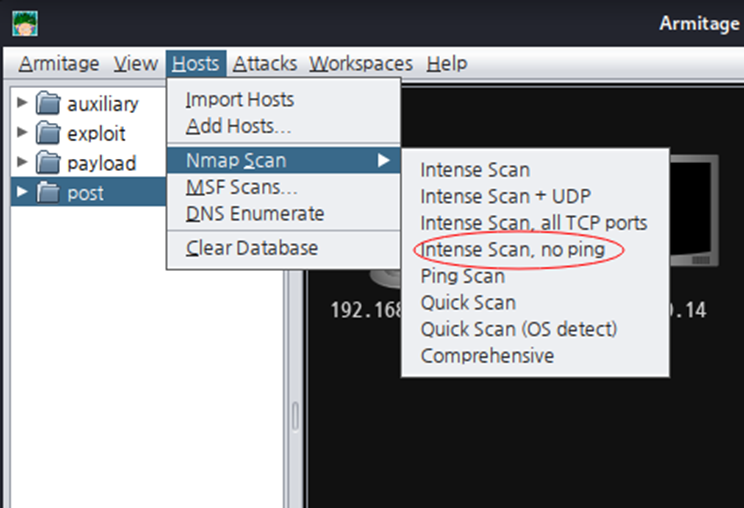Expand the post module tree
This screenshot has height=508, width=744.
coord(22,192)
